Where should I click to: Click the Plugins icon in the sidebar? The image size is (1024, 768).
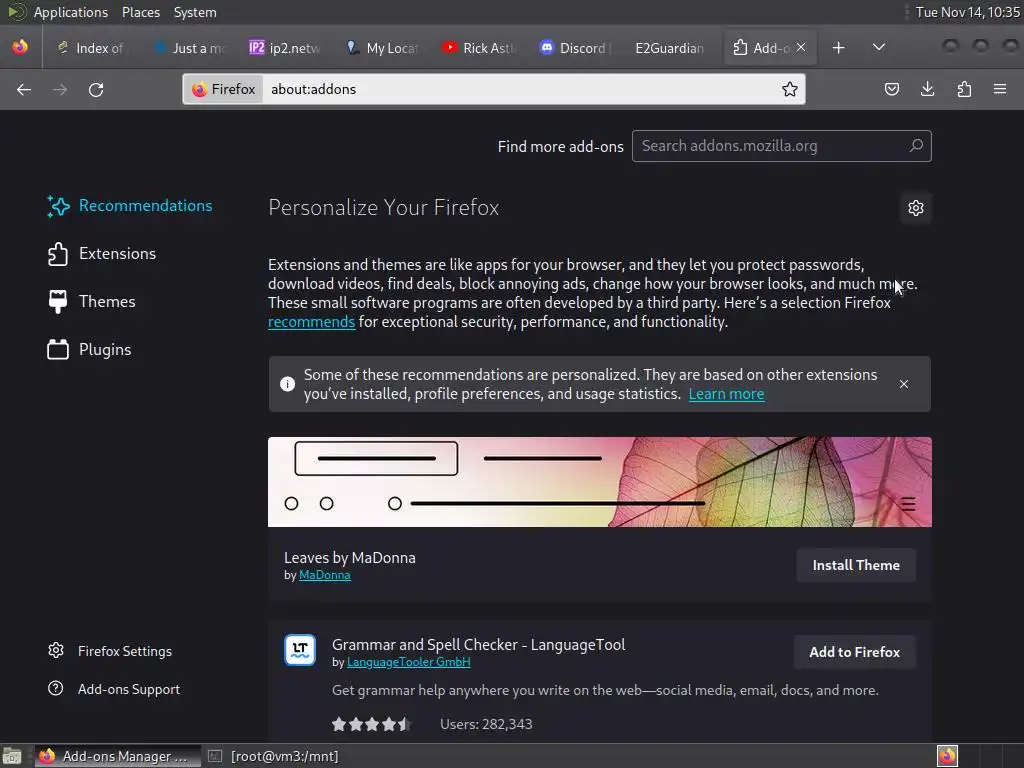click(57, 349)
